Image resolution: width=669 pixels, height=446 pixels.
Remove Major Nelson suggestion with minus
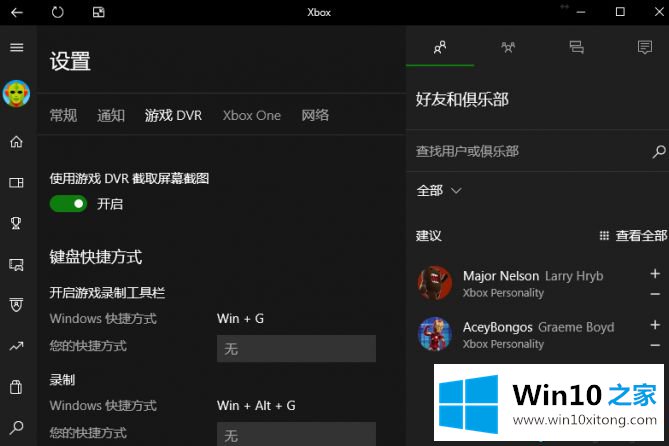[x=655, y=294]
